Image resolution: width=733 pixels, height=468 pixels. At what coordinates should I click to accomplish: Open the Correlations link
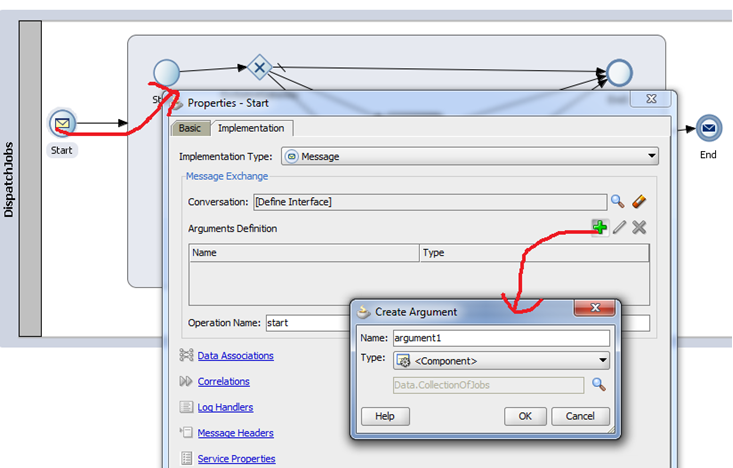[x=223, y=382]
